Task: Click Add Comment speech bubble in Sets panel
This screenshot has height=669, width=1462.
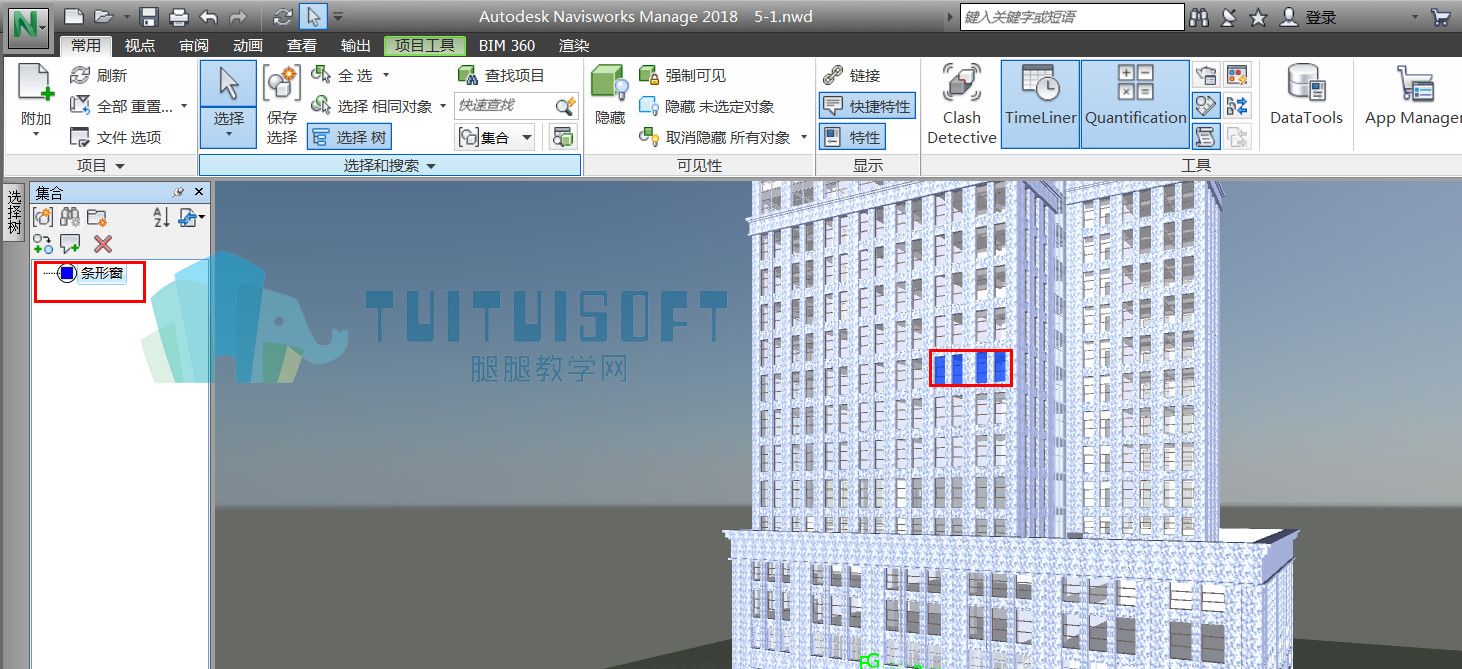Action: [70, 244]
